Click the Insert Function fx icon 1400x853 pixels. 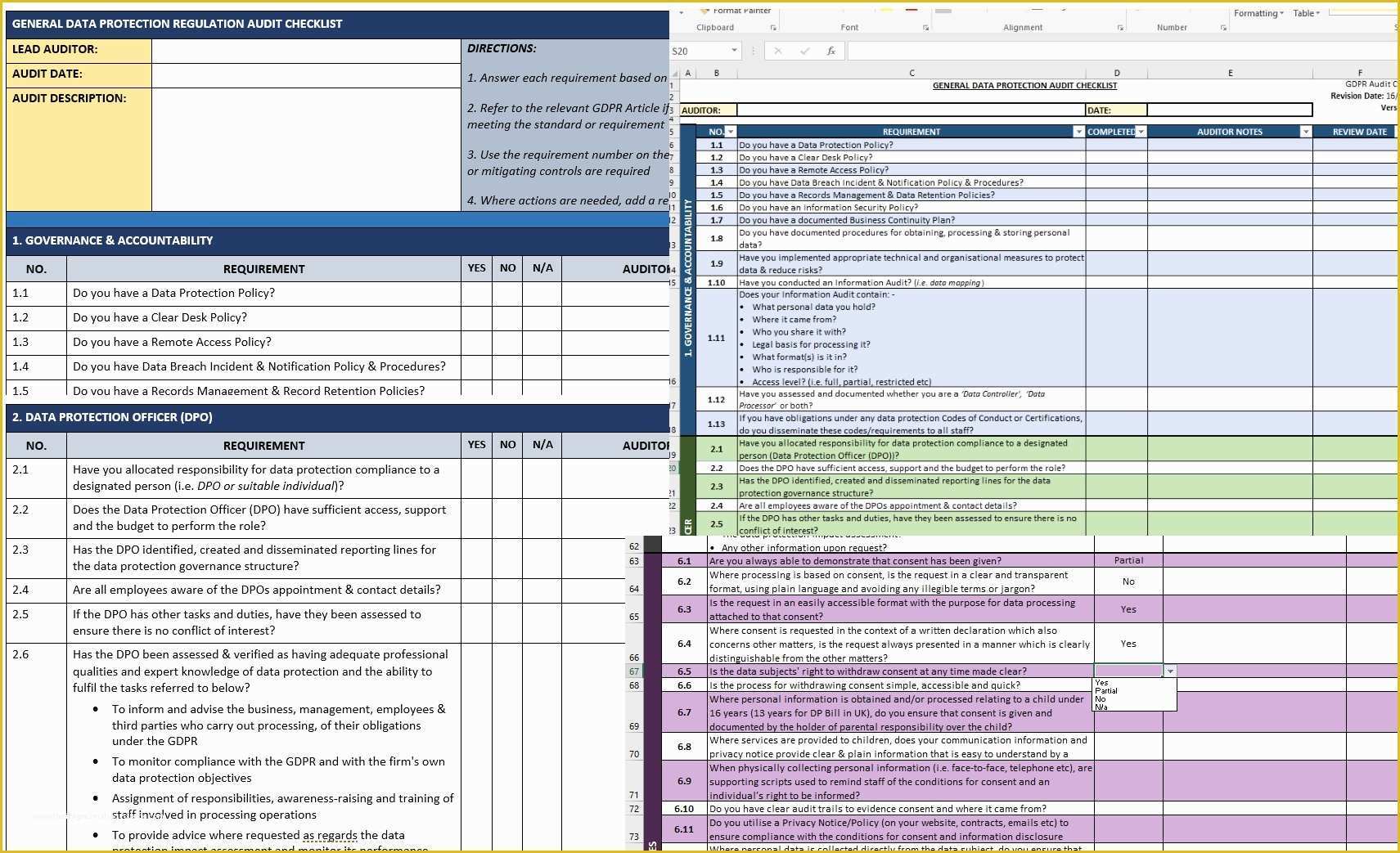tap(831, 51)
